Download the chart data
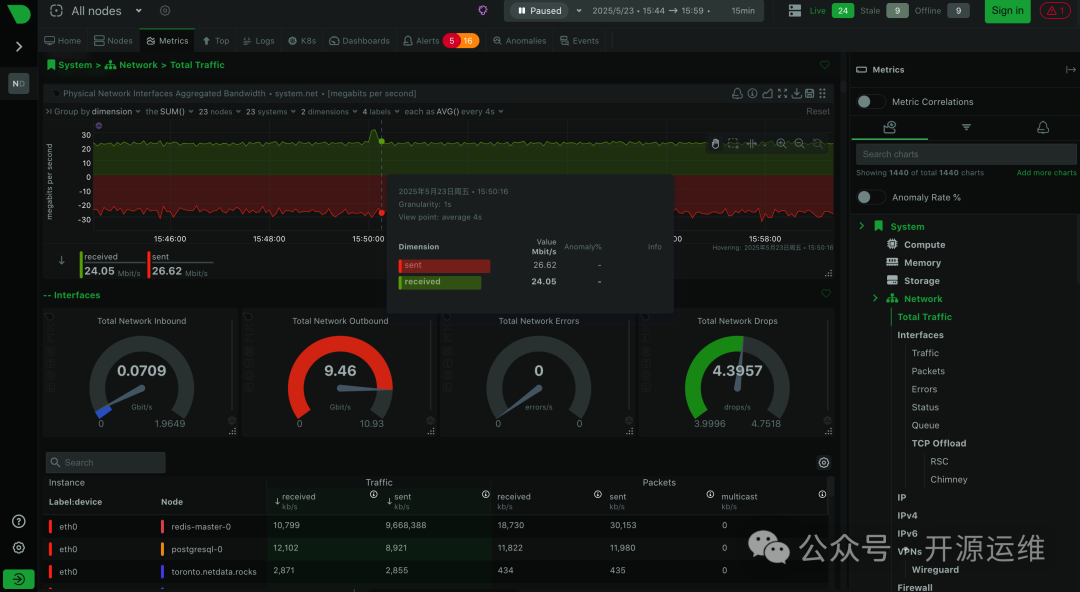The height and width of the screenshot is (592, 1080). click(796, 93)
